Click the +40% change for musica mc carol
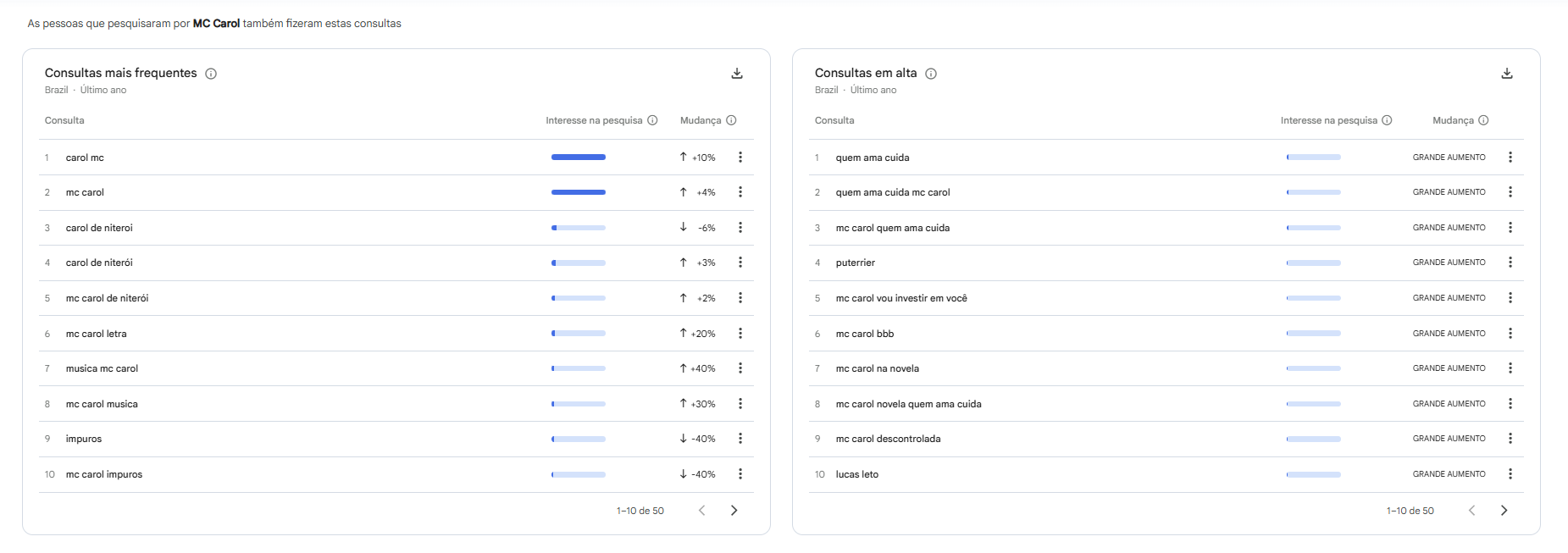 (697, 368)
